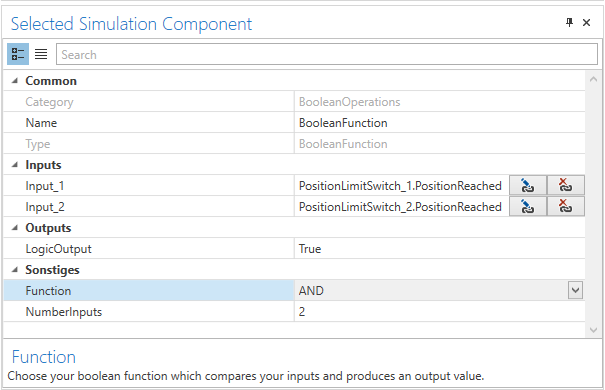Click PositionLimitSwitch_2.PositionReached value
This screenshot has height=390, width=605.
[x=400, y=207]
